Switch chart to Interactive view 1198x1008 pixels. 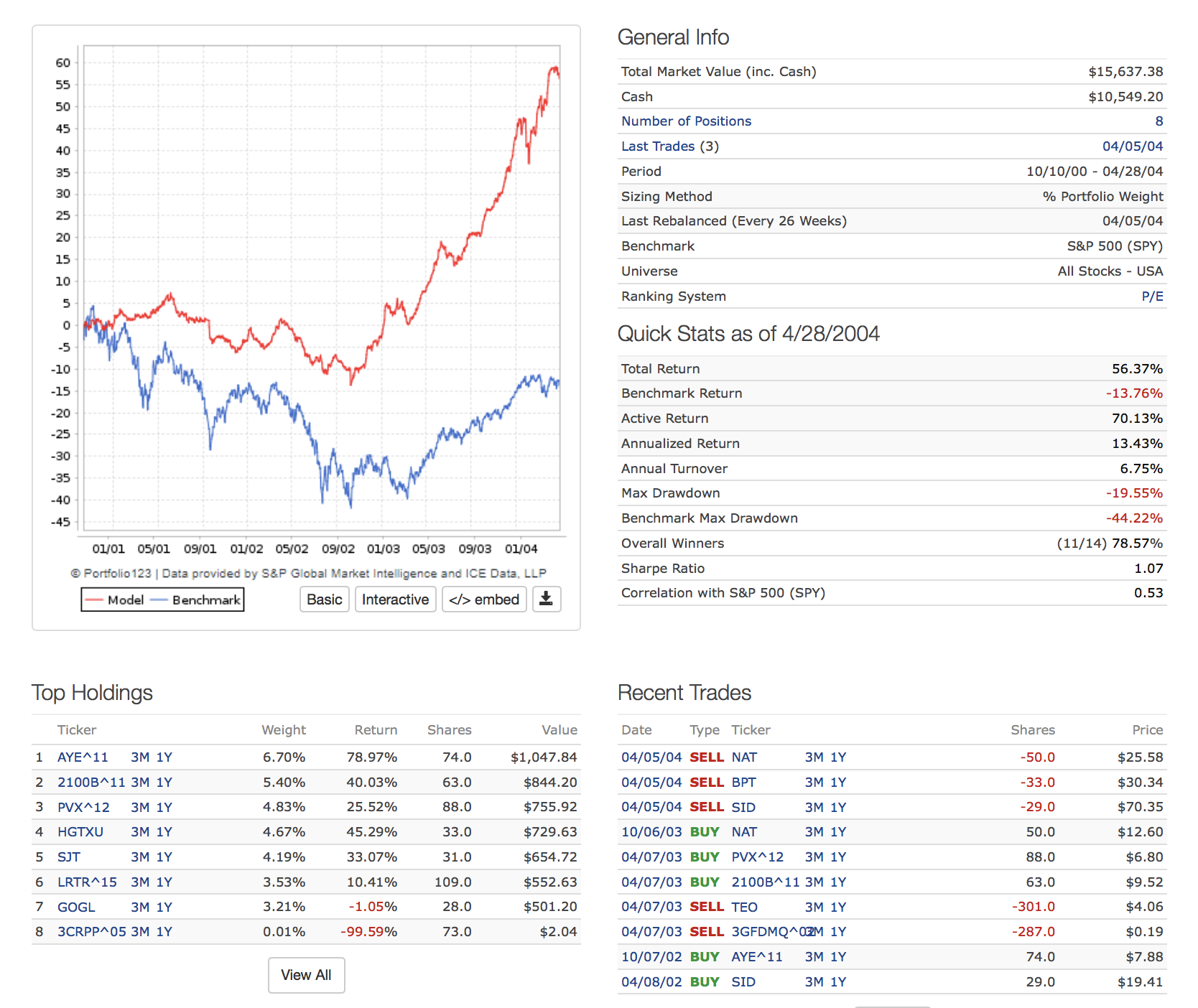395,599
